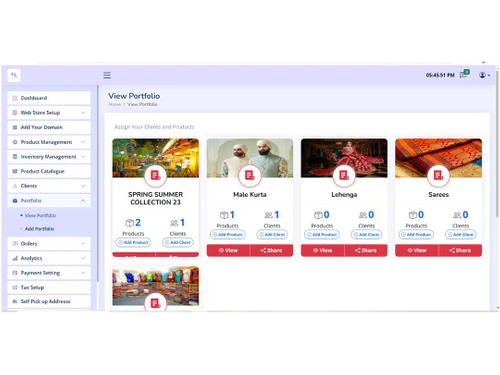Screen dimensions: 500x375
Task: Click the Tax Setup sidebar icon
Action: tap(15, 287)
